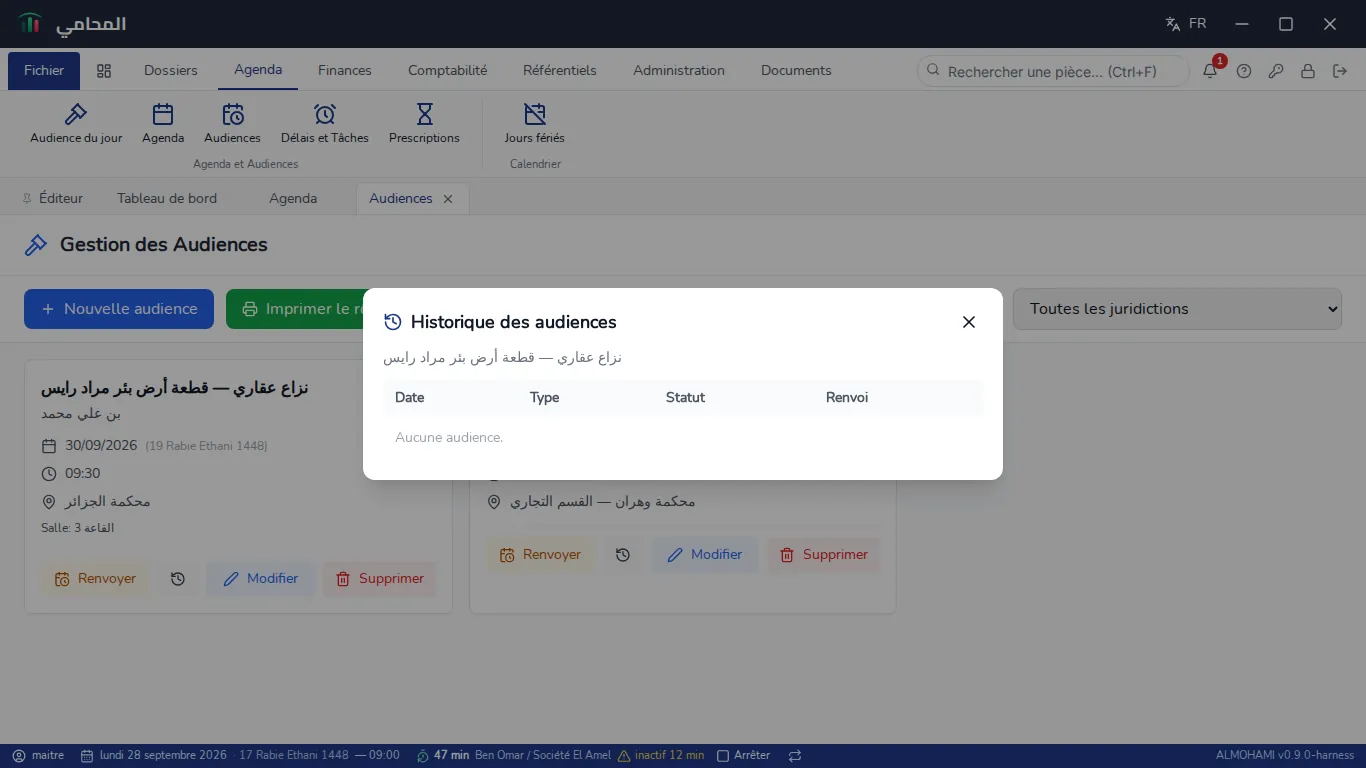The height and width of the screenshot is (768, 1366).
Task: Click Renvoyer on the محكمة الجزائر card
Action: [x=95, y=579]
